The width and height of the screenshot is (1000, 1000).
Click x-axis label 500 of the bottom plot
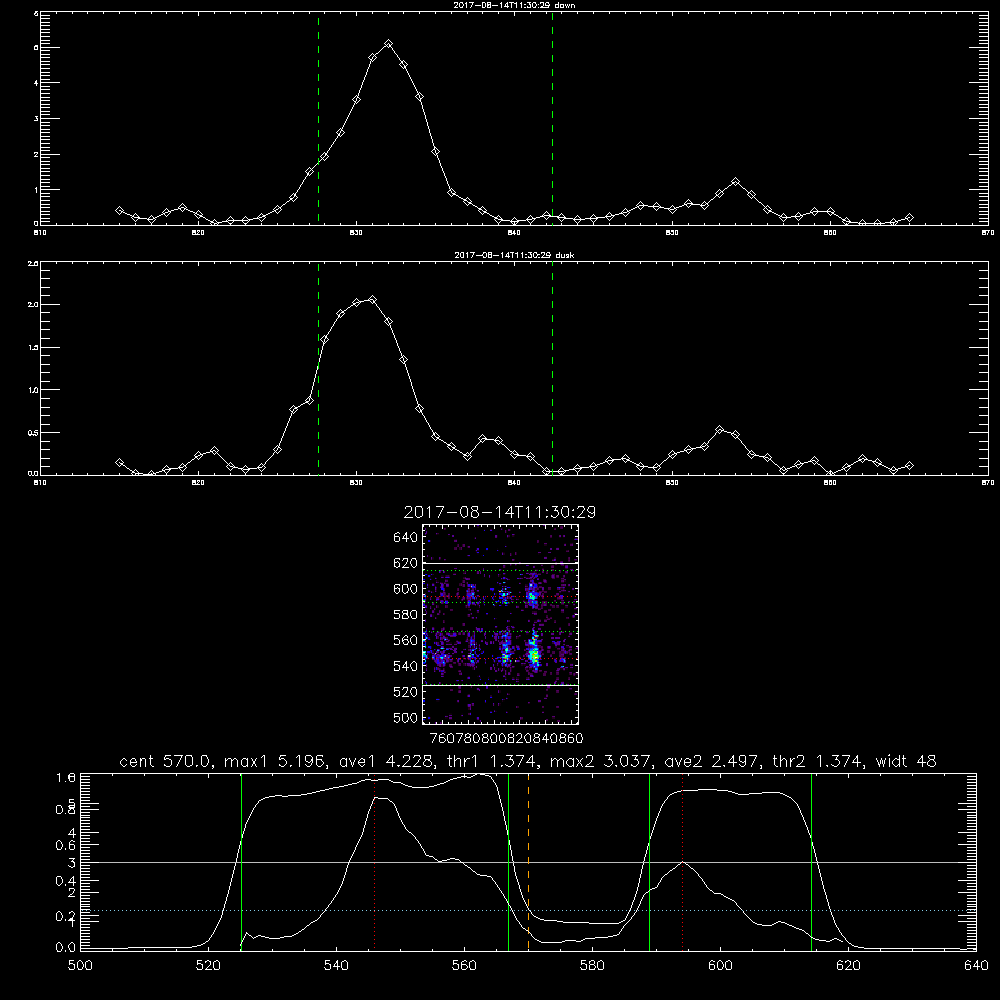[80, 966]
